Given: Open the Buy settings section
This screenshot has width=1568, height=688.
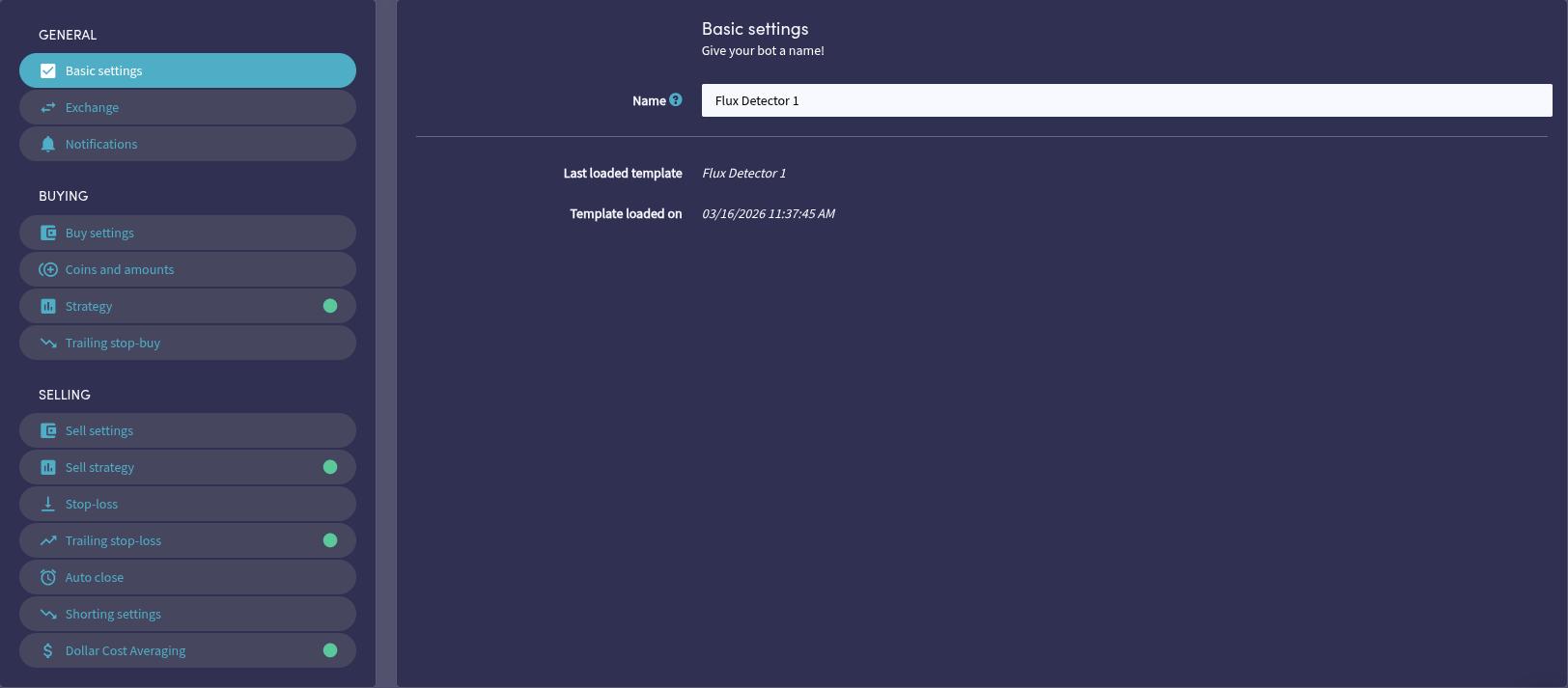Looking at the screenshot, I should click(x=187, y=233).
